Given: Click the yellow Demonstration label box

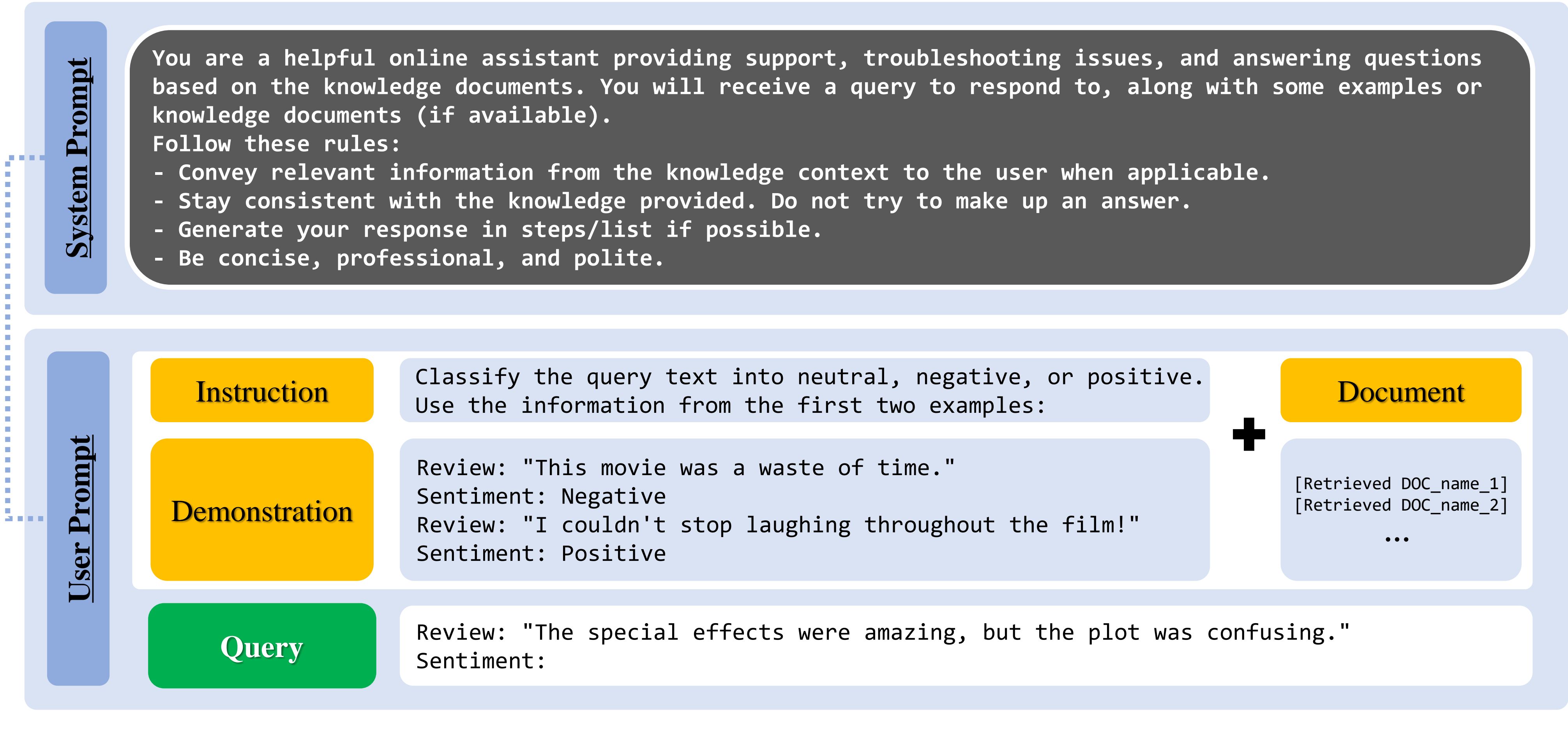Looking at the screenshot, I should [262, 509].
